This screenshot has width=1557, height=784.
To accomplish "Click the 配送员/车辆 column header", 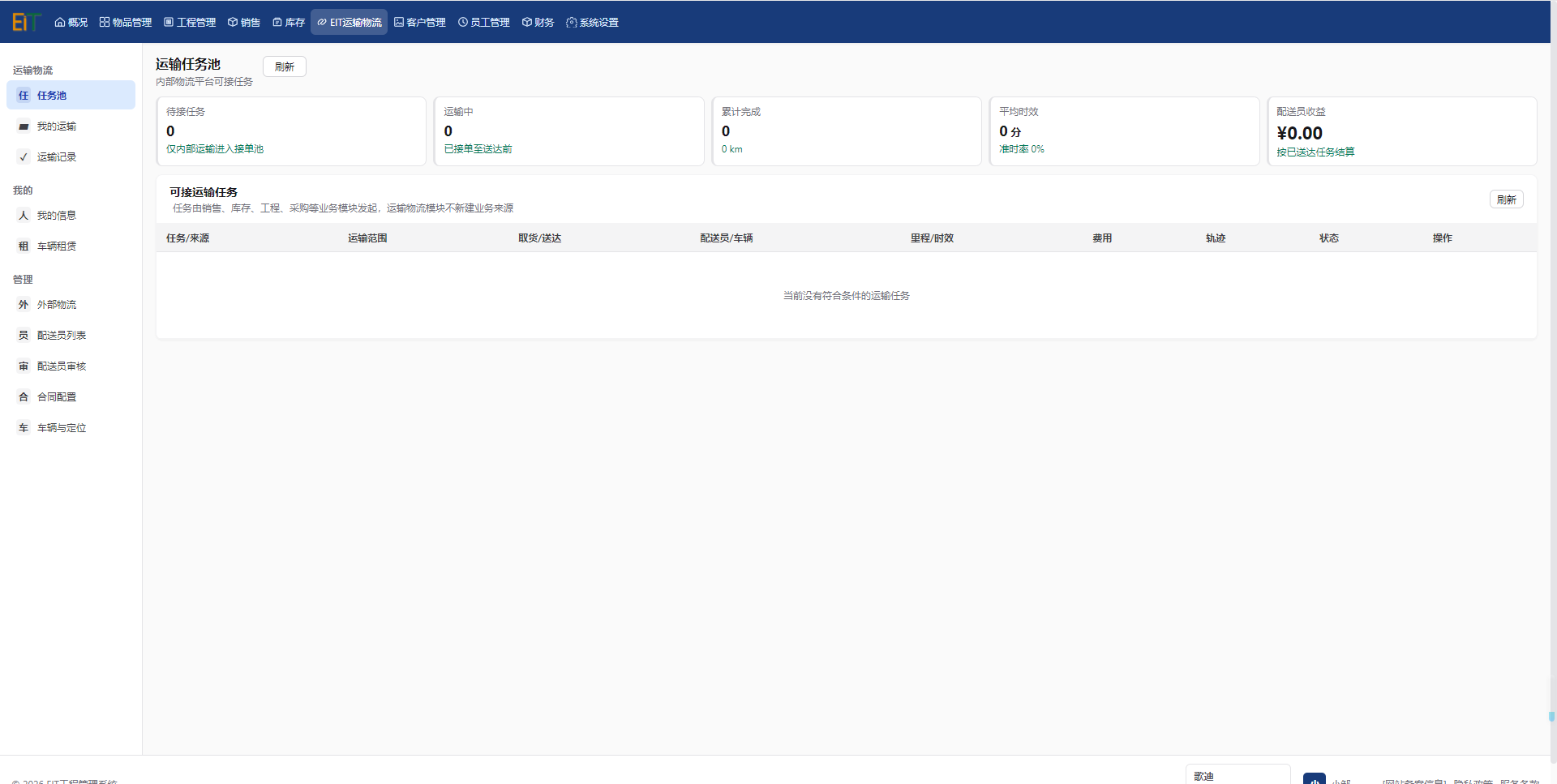I will tap(726, 238).
